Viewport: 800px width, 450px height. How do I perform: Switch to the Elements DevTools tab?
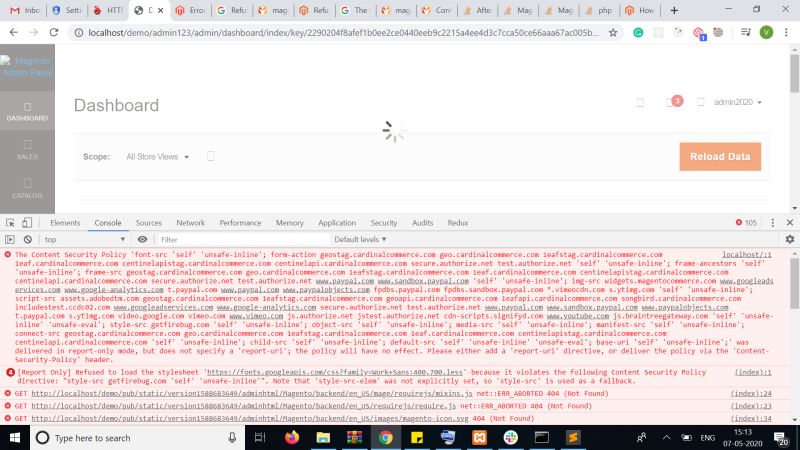pos(65,223)
